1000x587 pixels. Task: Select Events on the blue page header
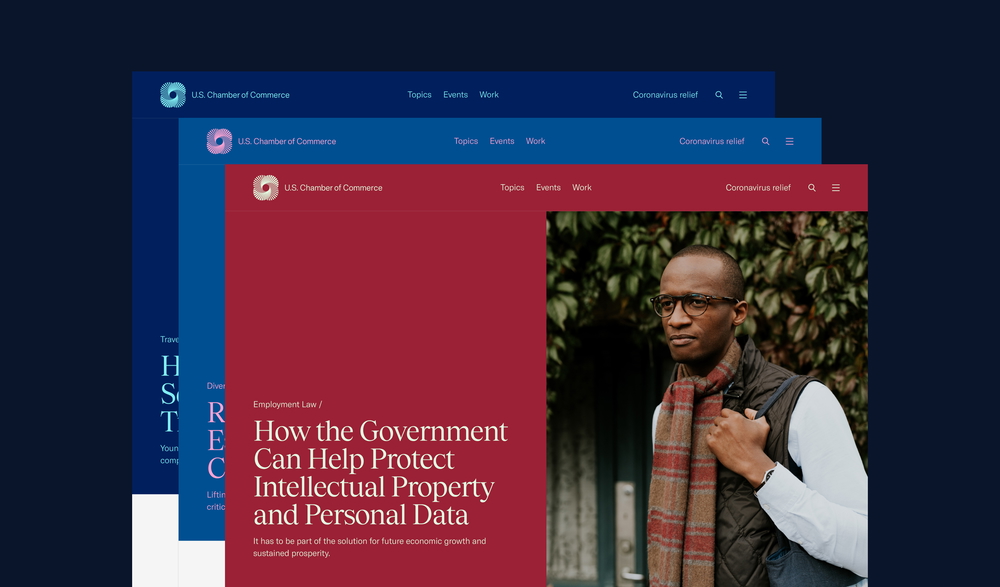point(502,141)
